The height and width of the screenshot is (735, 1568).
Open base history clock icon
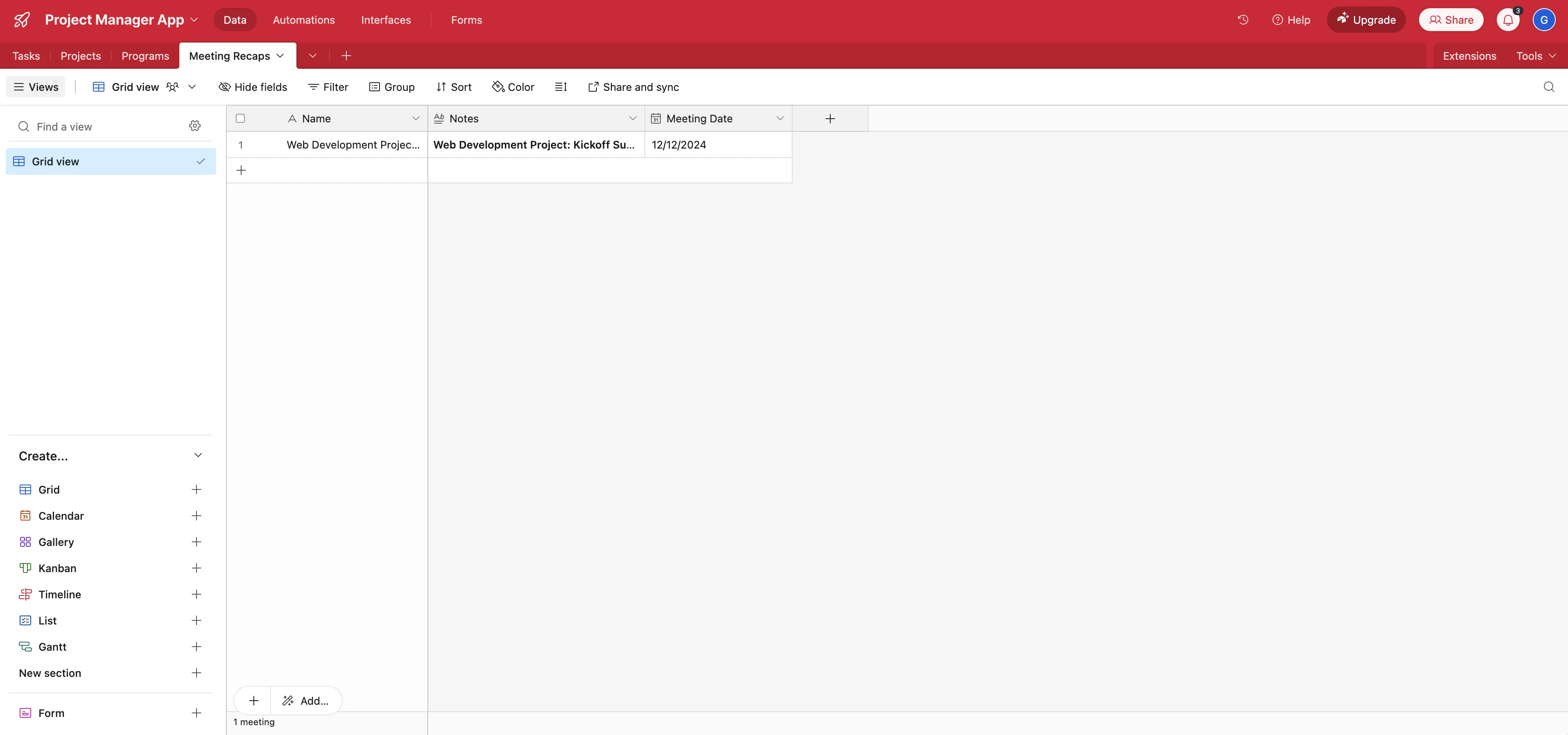tap(1243, 20)
